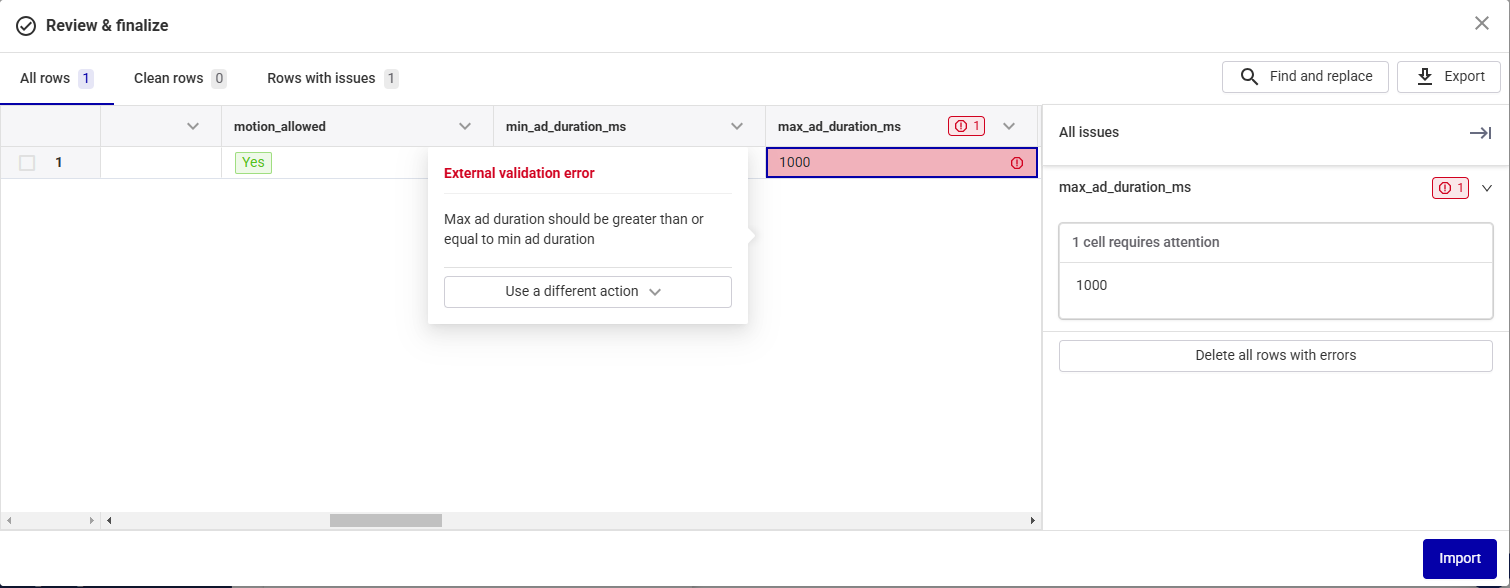Expand Use a different action dropdown
The image size is (1510, 588).
pyautogui.click(x=587, y=292)
